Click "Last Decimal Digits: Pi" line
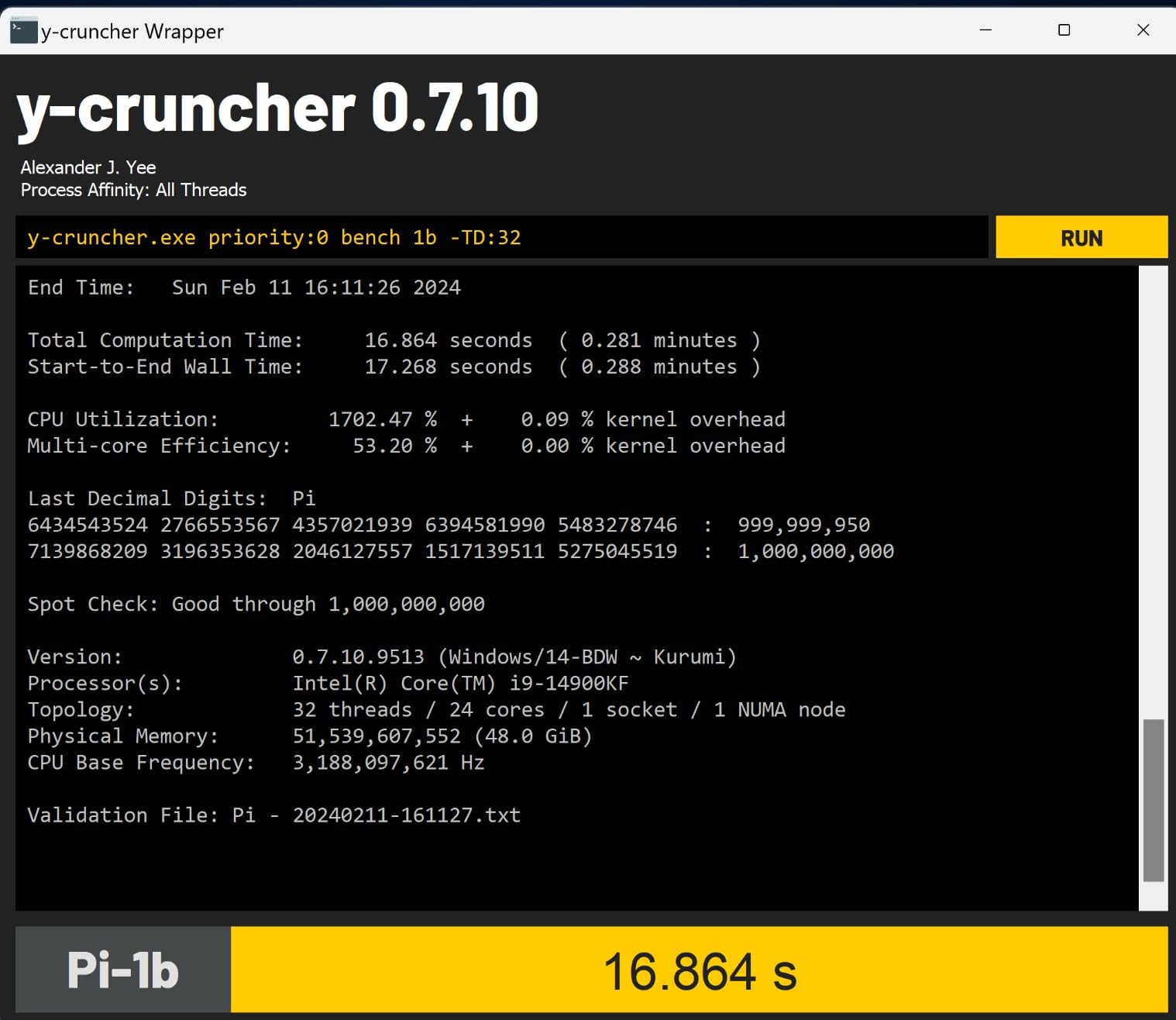1176x1020 pixels. (x=172, y=498)
